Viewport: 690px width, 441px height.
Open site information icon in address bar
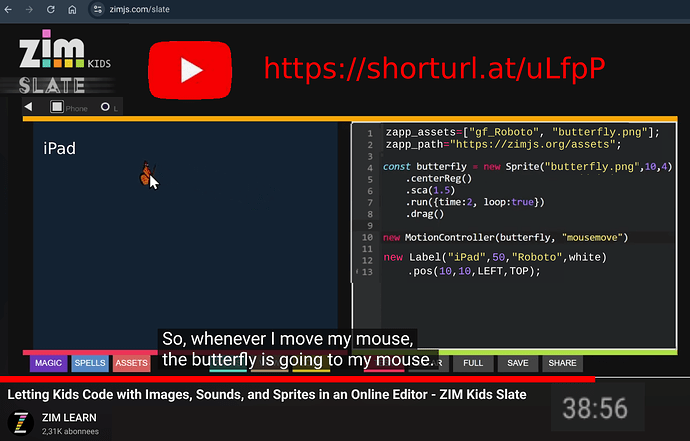98,9
